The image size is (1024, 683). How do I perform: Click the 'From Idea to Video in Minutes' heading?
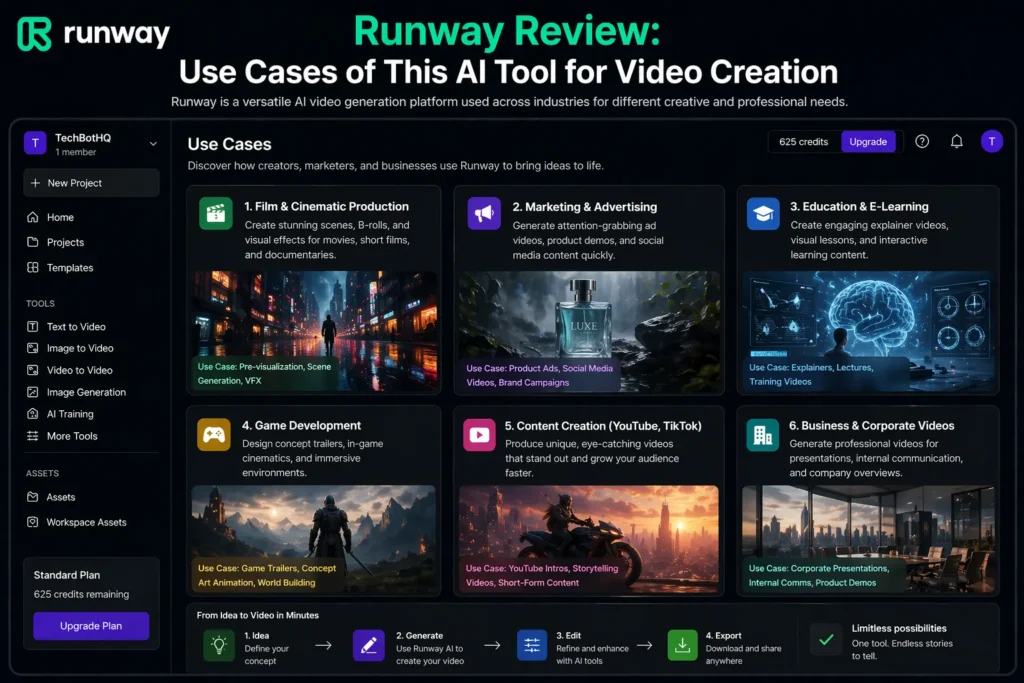258,615
